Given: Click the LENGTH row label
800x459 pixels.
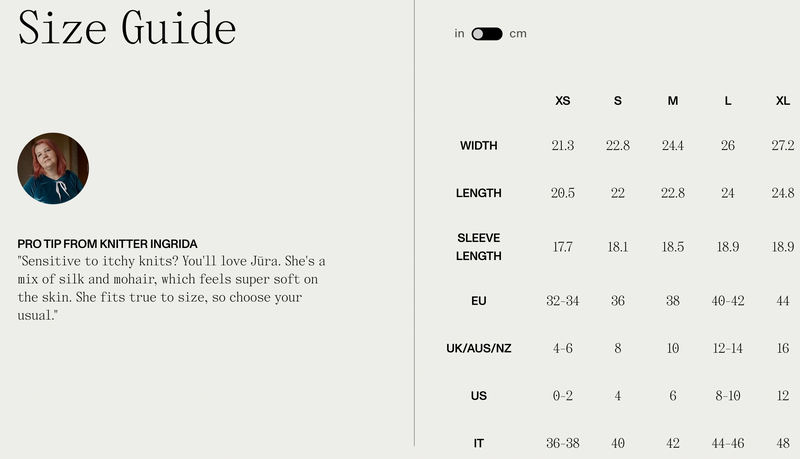Looking at the screenshot, I should 479,193.
